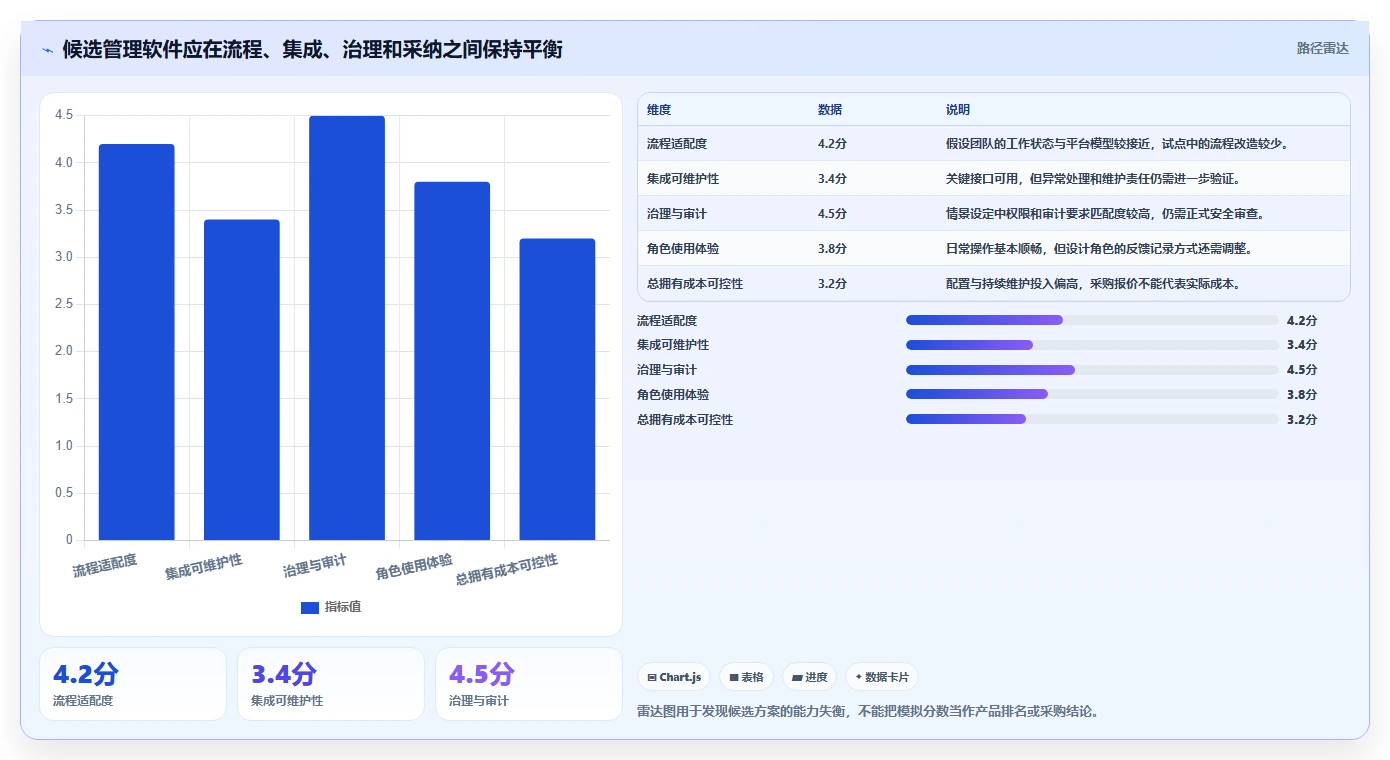Click the 4.2分 value in table
The height and width of the screenshot is (760, 1390).
(x=832, y=144)
